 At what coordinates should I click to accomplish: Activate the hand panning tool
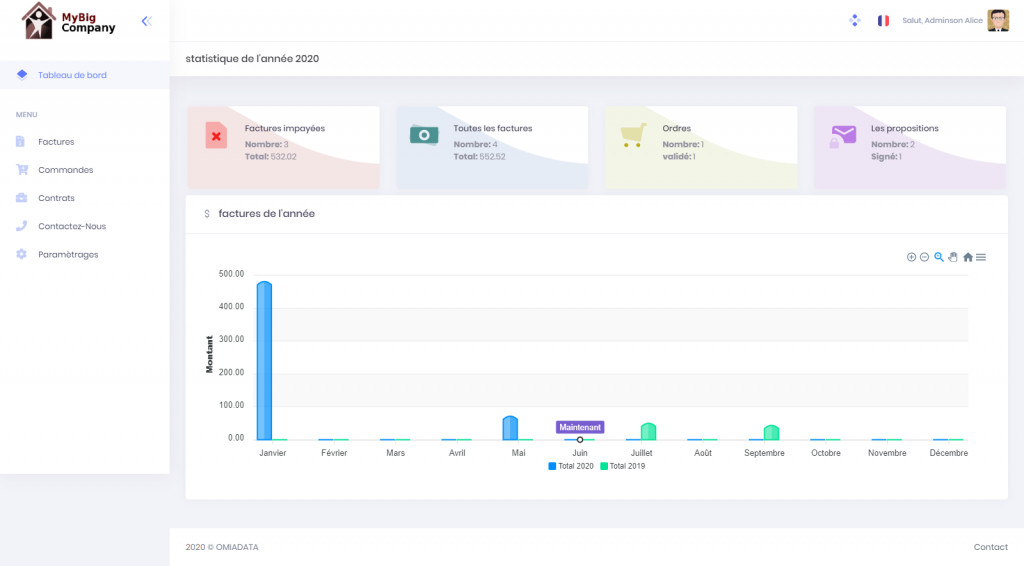953,257
